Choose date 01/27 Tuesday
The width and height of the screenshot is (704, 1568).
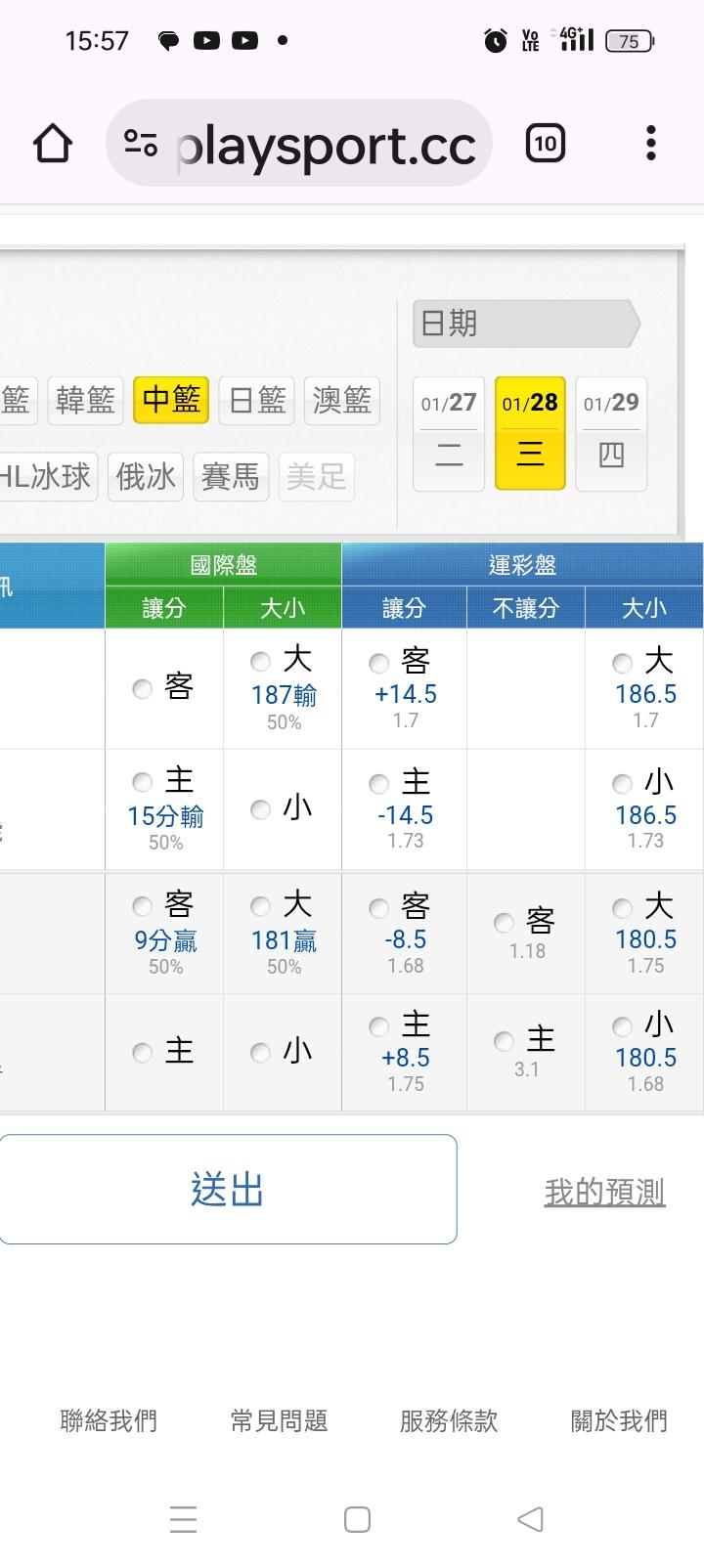pos(449,433)
